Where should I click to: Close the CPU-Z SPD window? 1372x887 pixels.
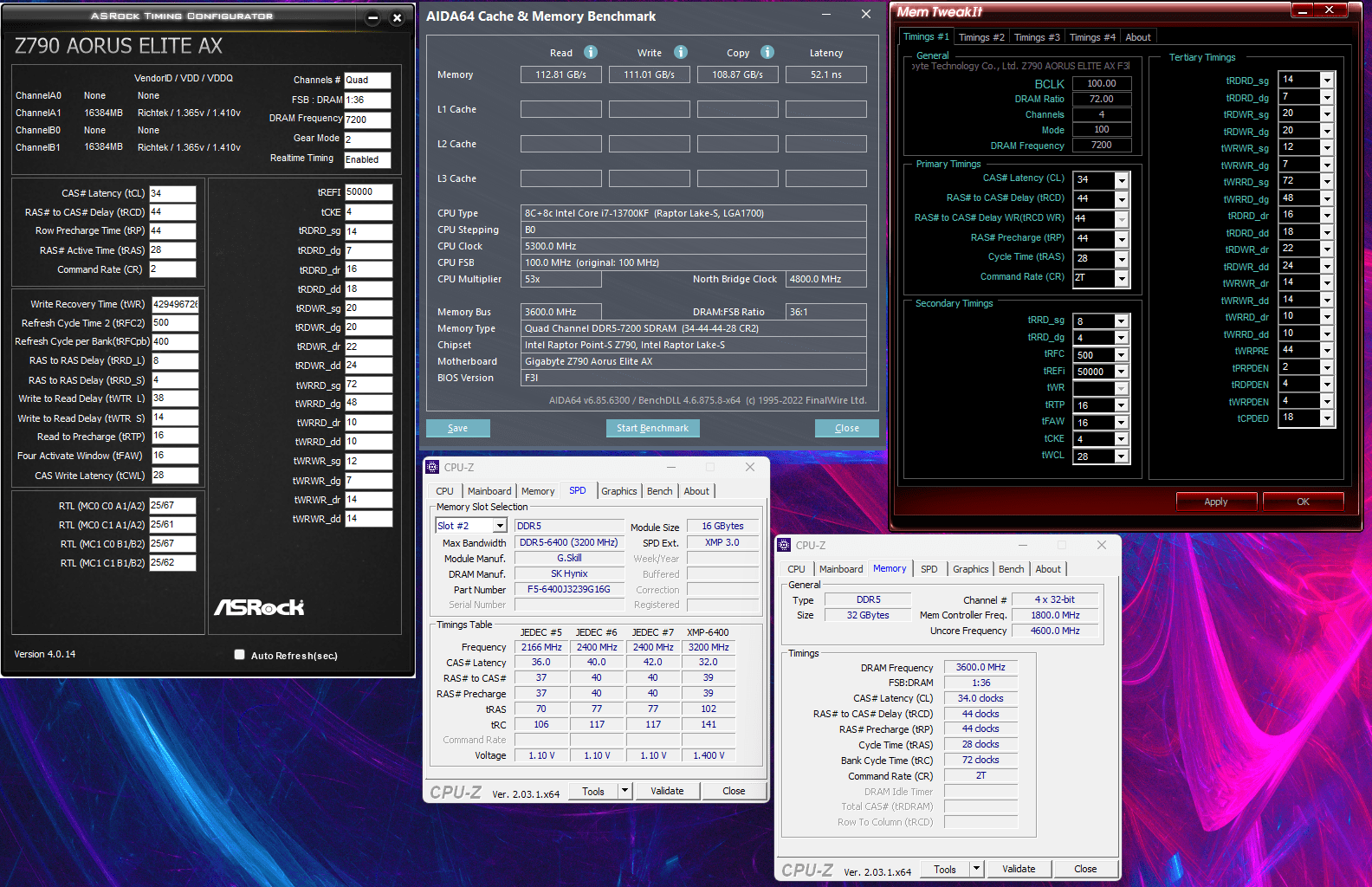pyautogui.click(x=750, y=467)
